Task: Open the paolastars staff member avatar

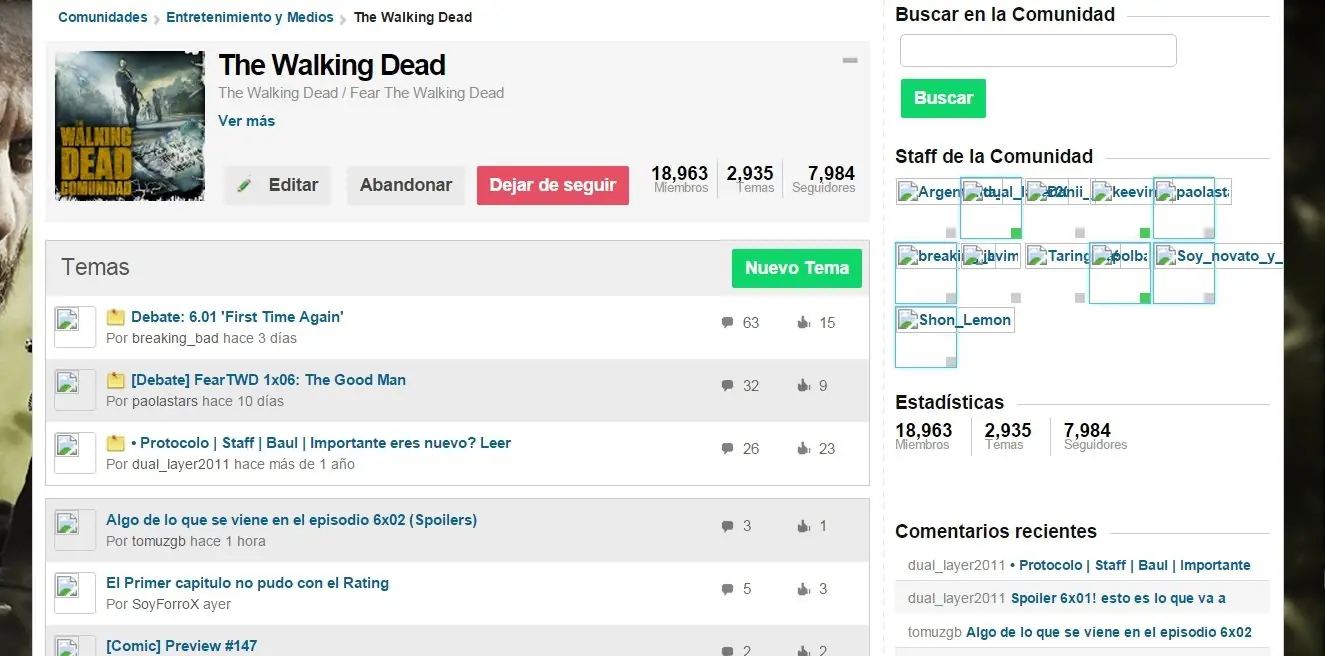Action: tap(1184, 208)
